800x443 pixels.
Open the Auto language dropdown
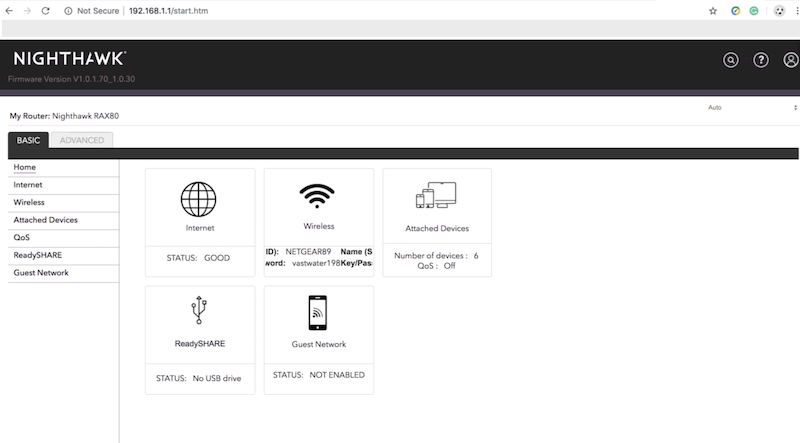pyautogui.click(x=752, y=107)
